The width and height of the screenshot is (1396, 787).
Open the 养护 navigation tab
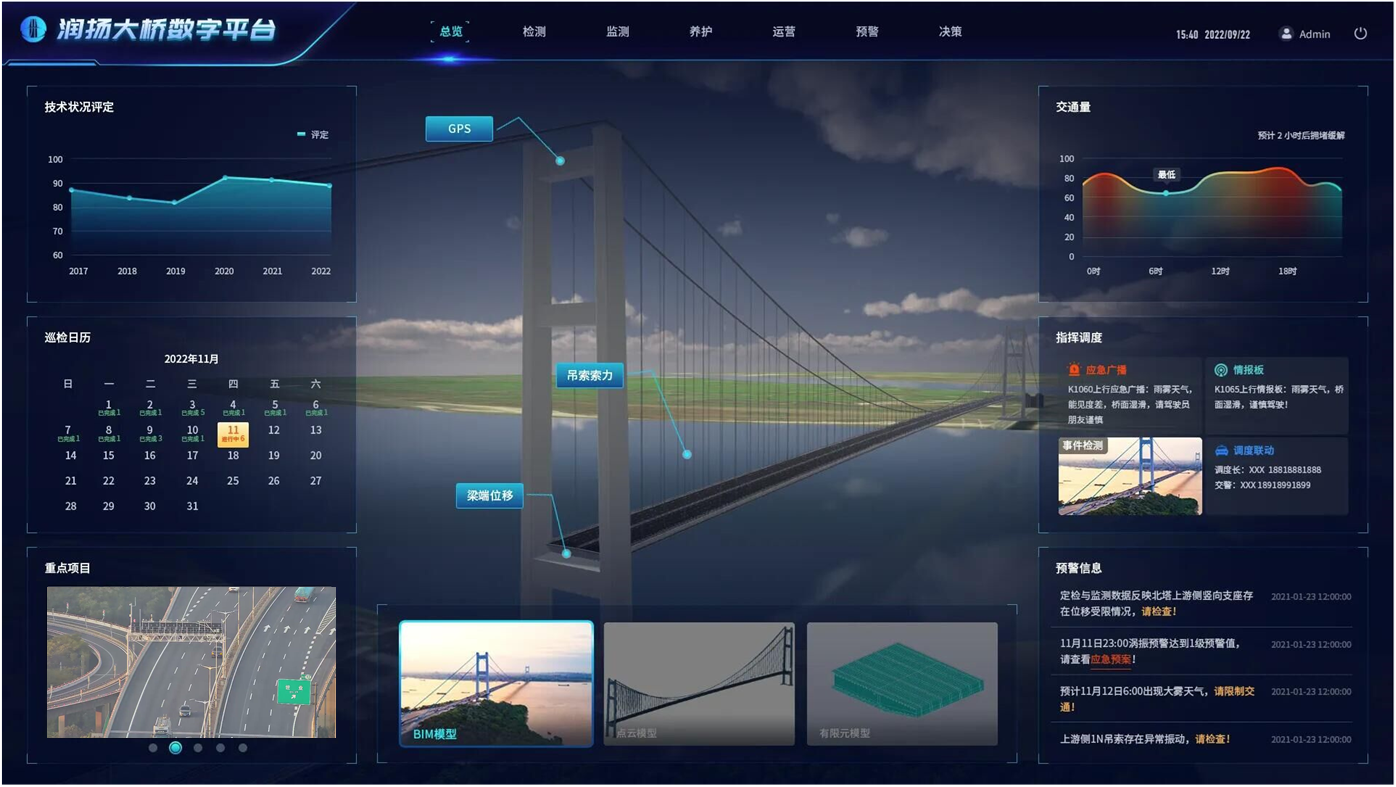point(700,32)
